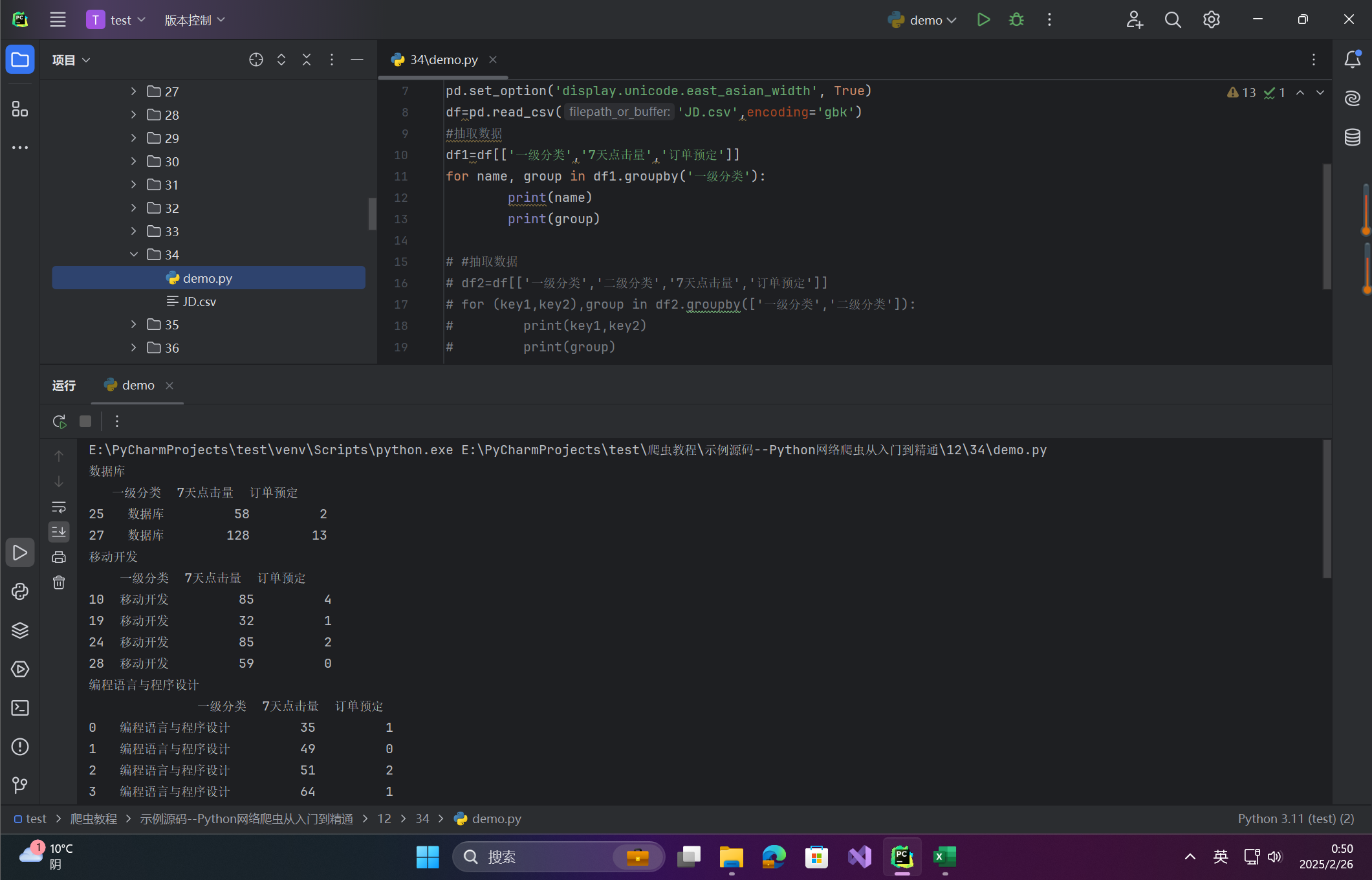Show more tool windows
Image resolution: width=1372 pixels, height=880 pixels.
[x=20, y=148]
